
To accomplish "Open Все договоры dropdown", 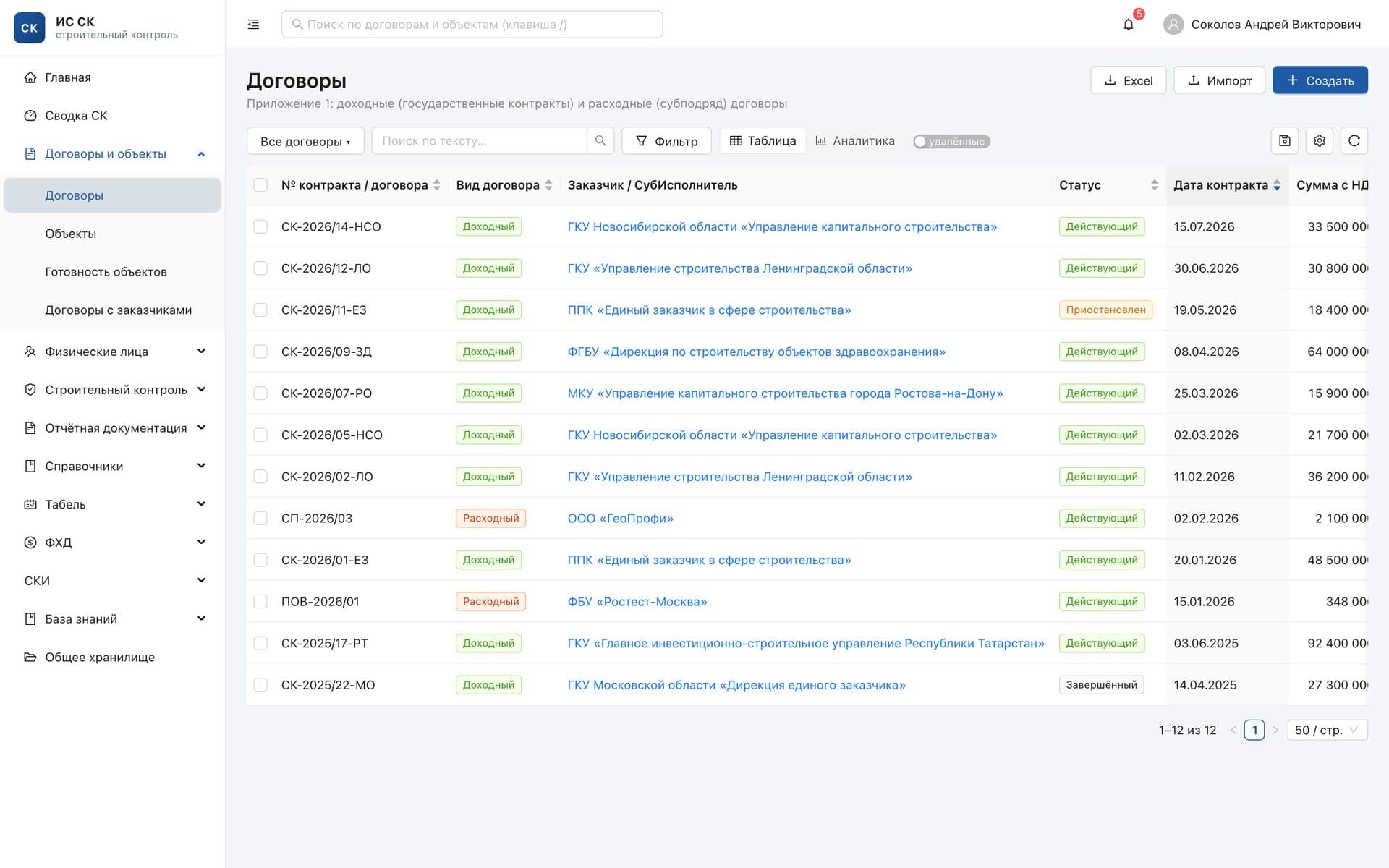I will (x=305, y=141).
